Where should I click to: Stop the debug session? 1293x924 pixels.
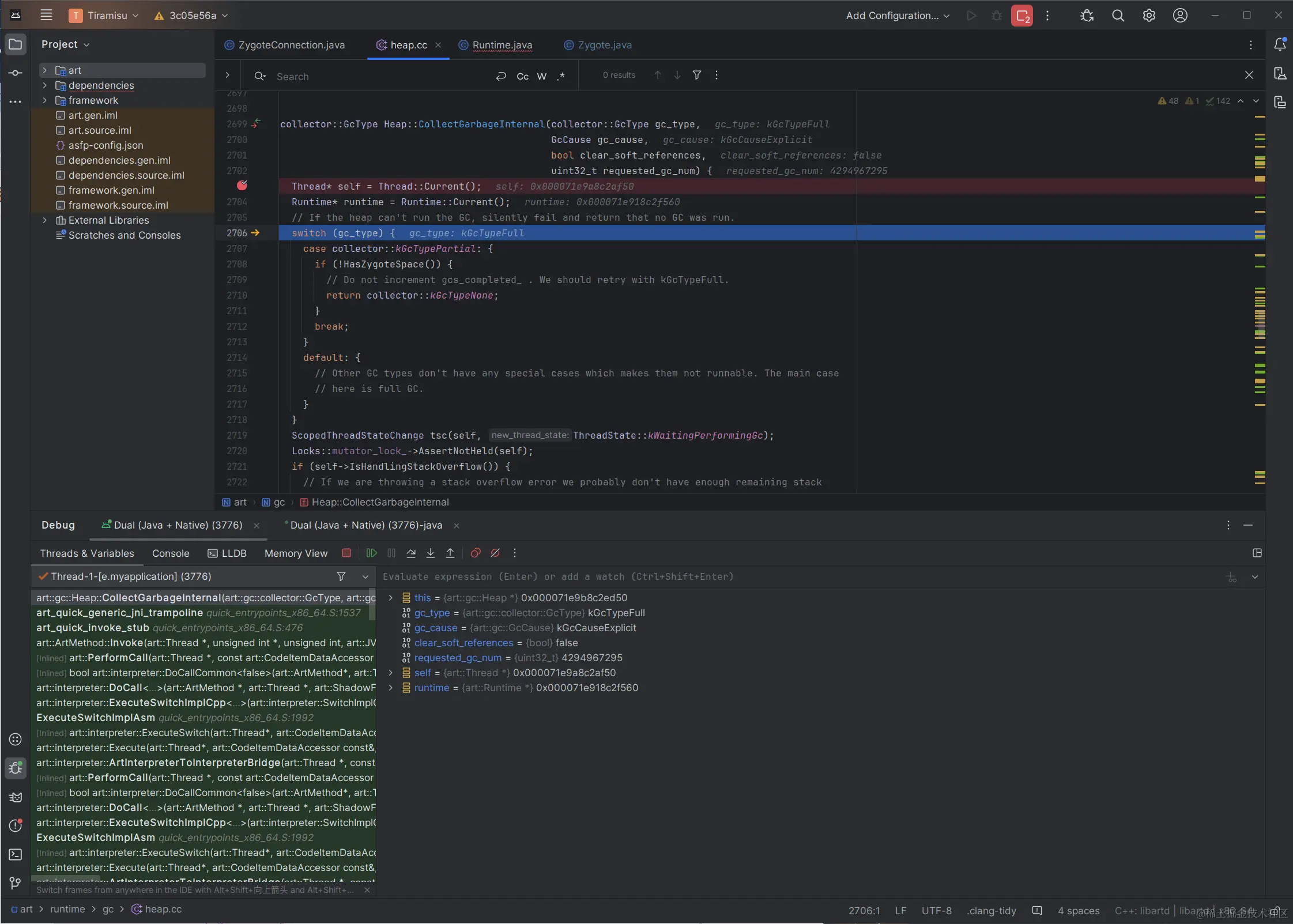click(x=346, y=553)
